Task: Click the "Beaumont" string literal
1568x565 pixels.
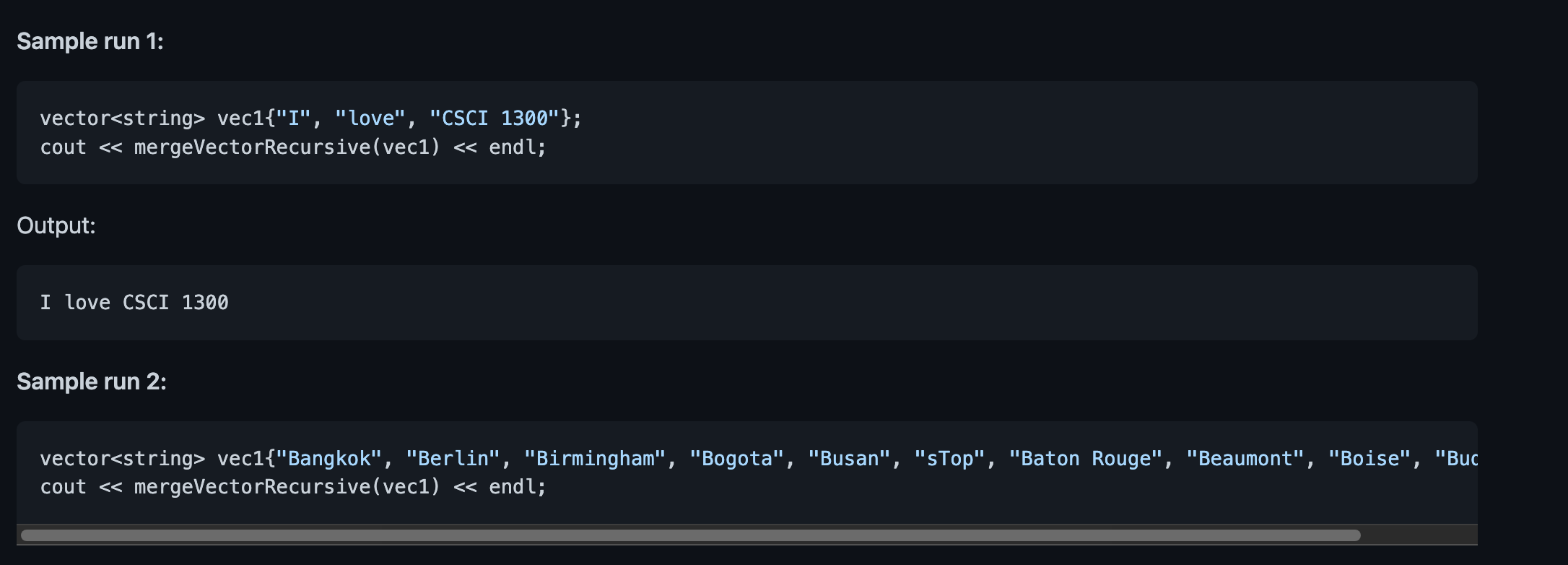Action: pos(1245,459)
